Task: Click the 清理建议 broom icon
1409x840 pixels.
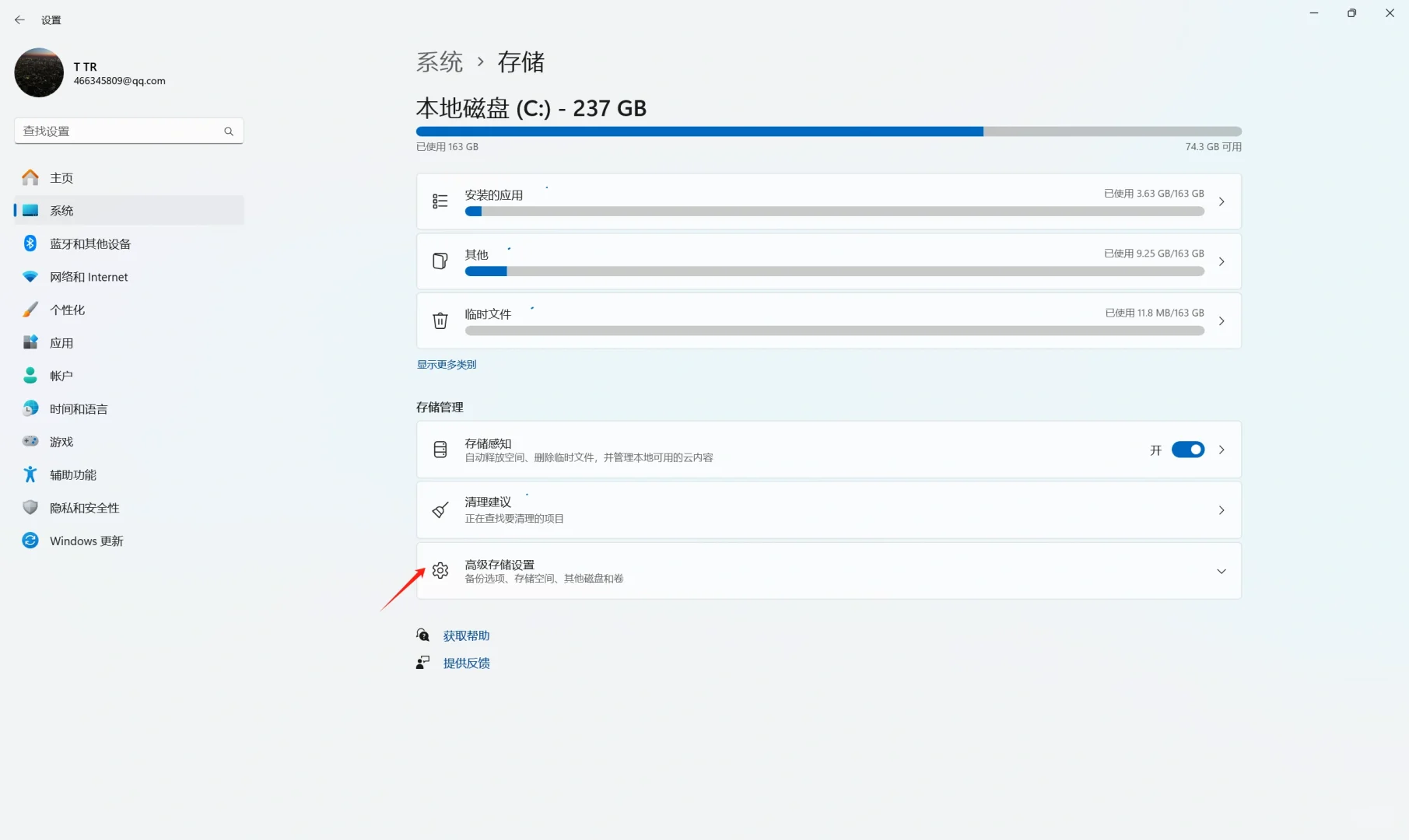Action: (440, 509)
